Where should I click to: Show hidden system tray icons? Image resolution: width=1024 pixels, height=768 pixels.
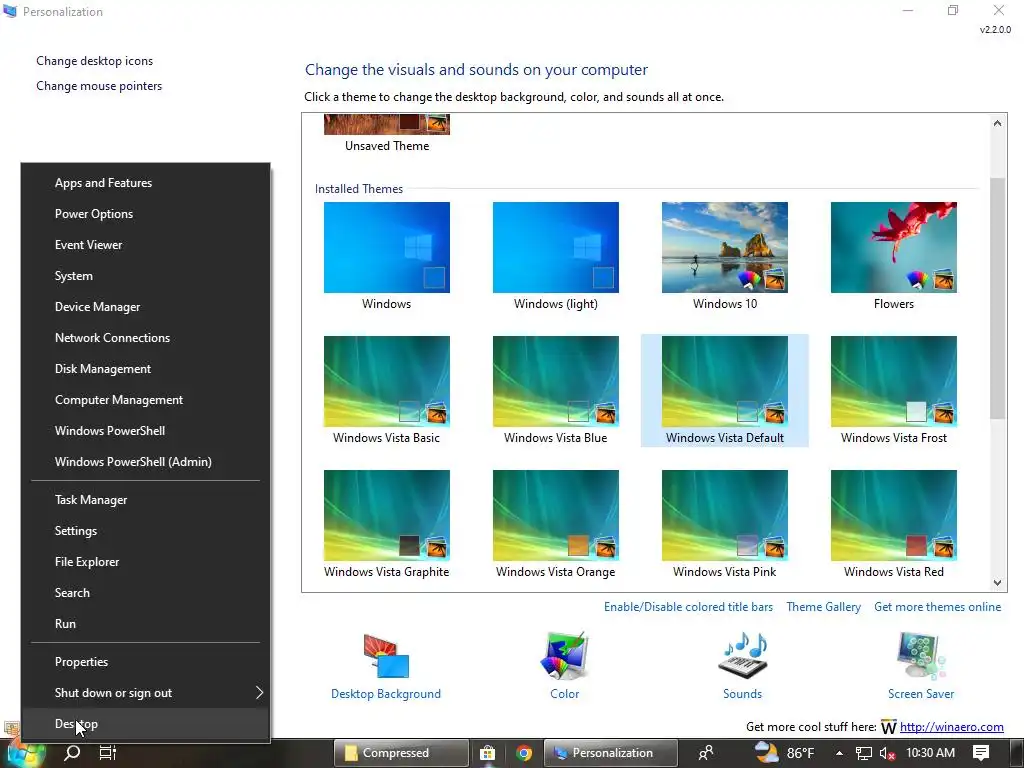(x=839, y=753)
